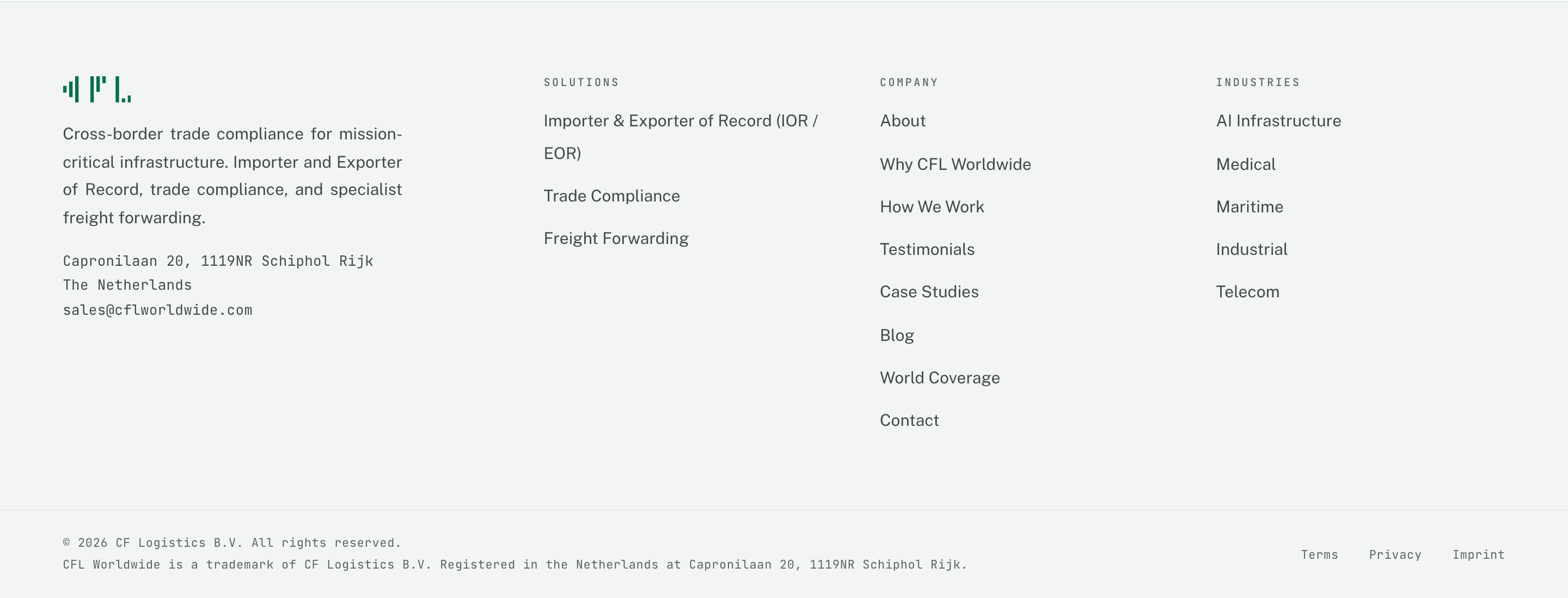Select How We Work link
The height and width of the screenshot is (598, 1568).
click(x=932, y=207)
